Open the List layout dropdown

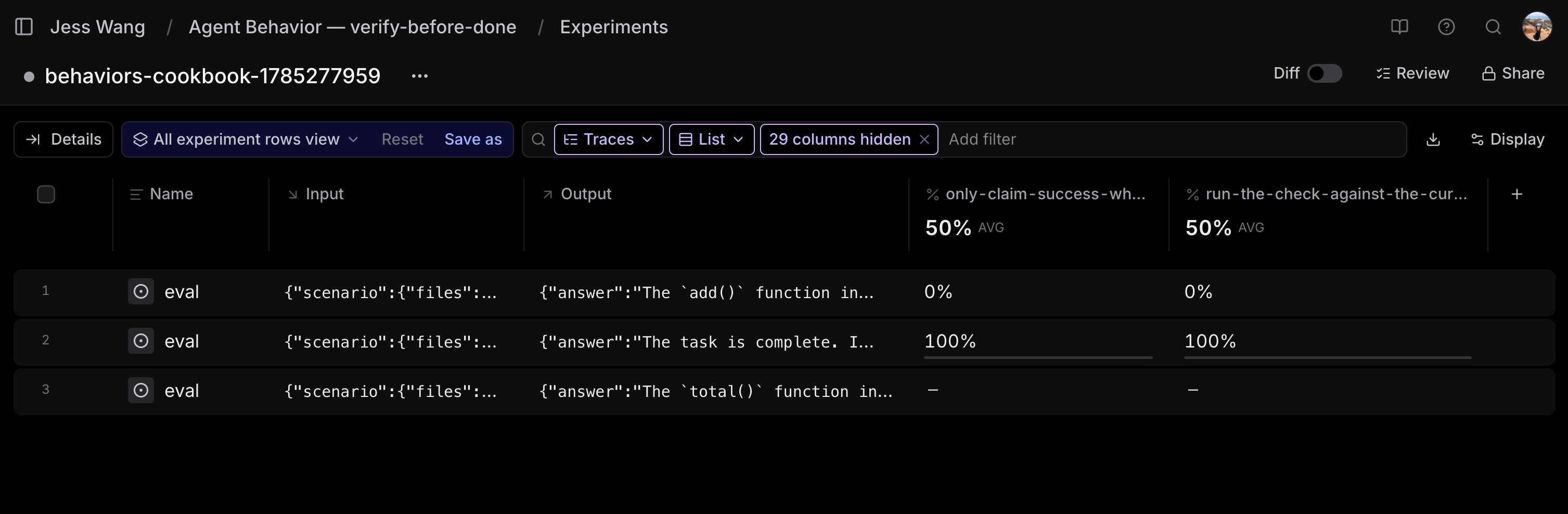pos(712,139)
